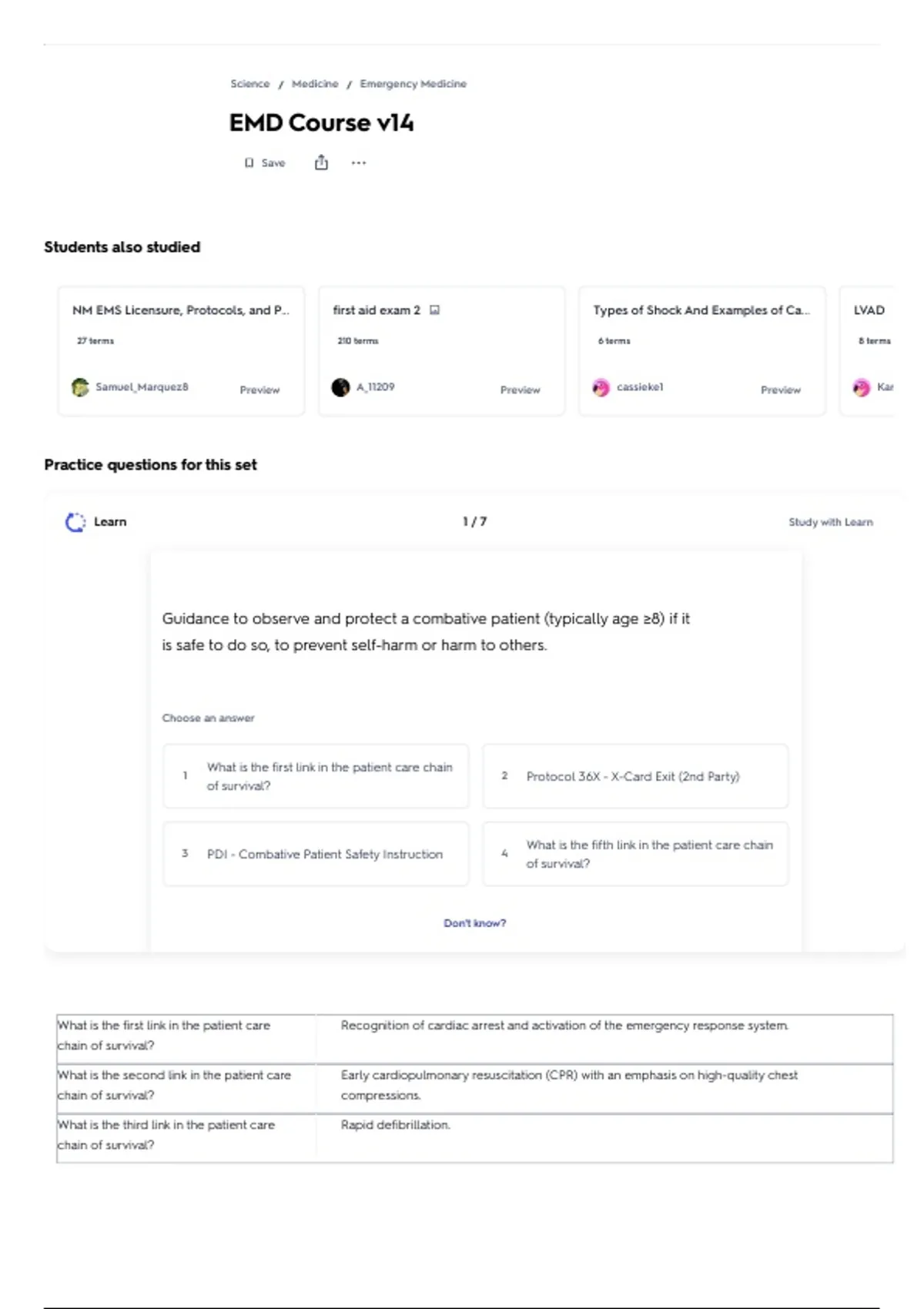The height and width of the screenshot is (1309, 924).
Task: Open the three-dots more options menu
Action: tap(359, 162)
